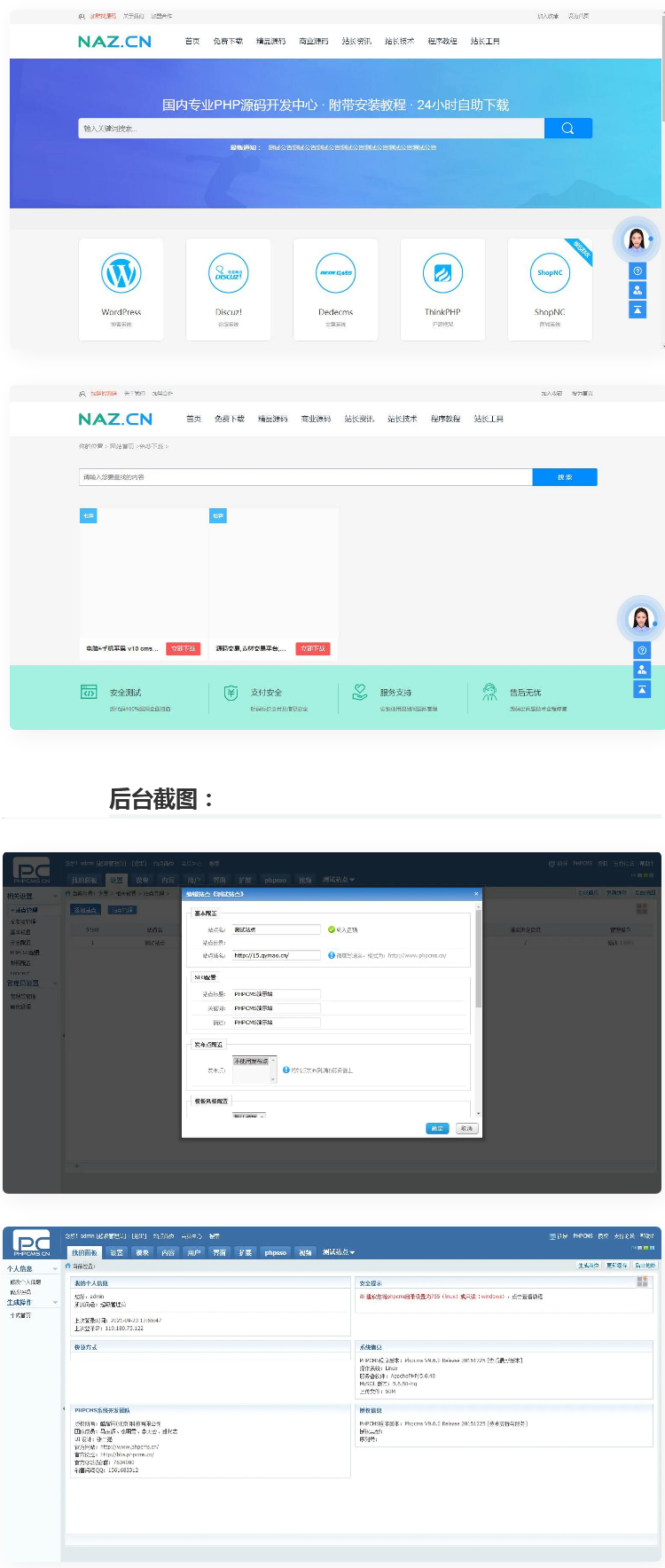
Task: Click the customer service avatar in first page
Action: click(636, 239)
